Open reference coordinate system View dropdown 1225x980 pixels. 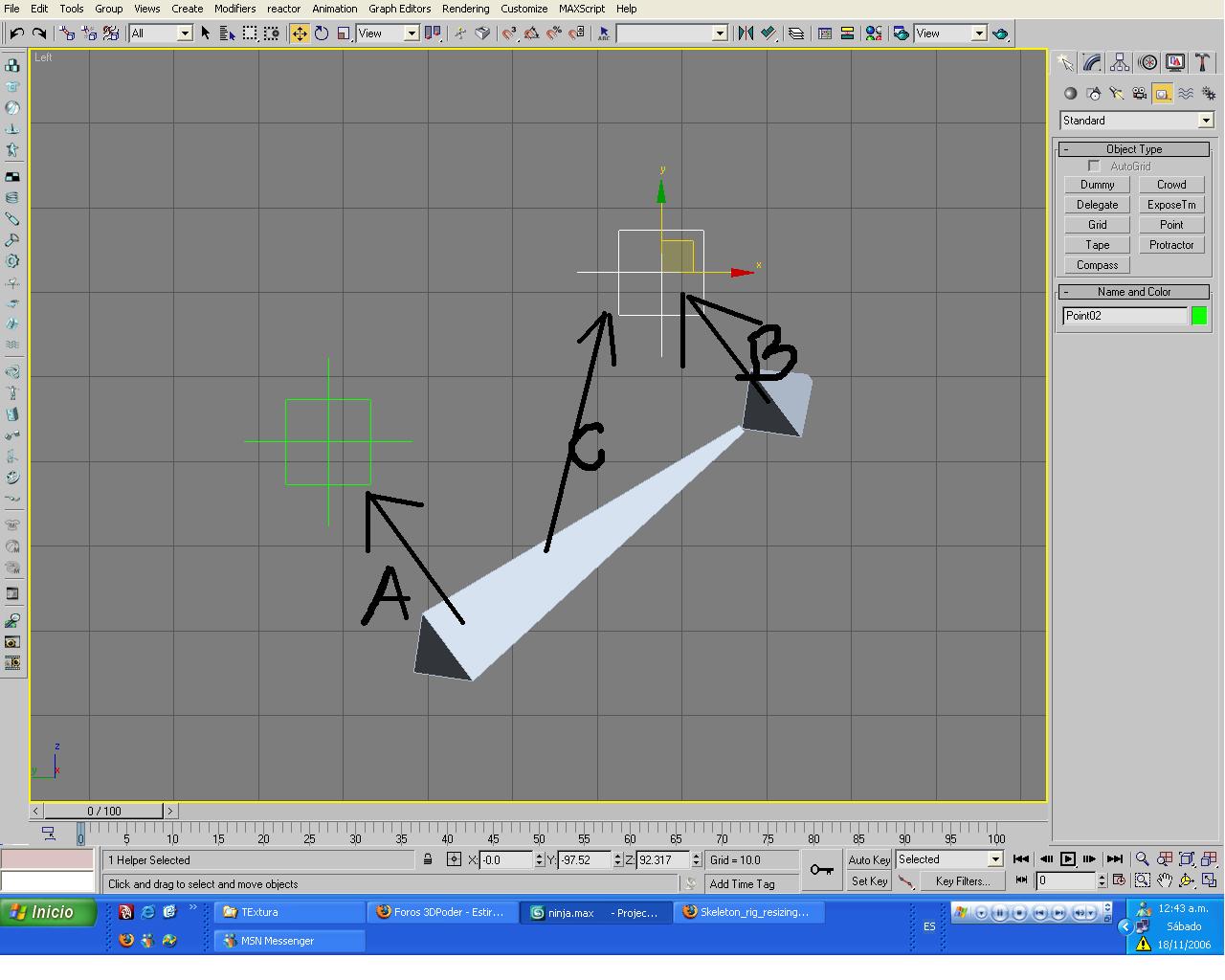click(388, 33)
